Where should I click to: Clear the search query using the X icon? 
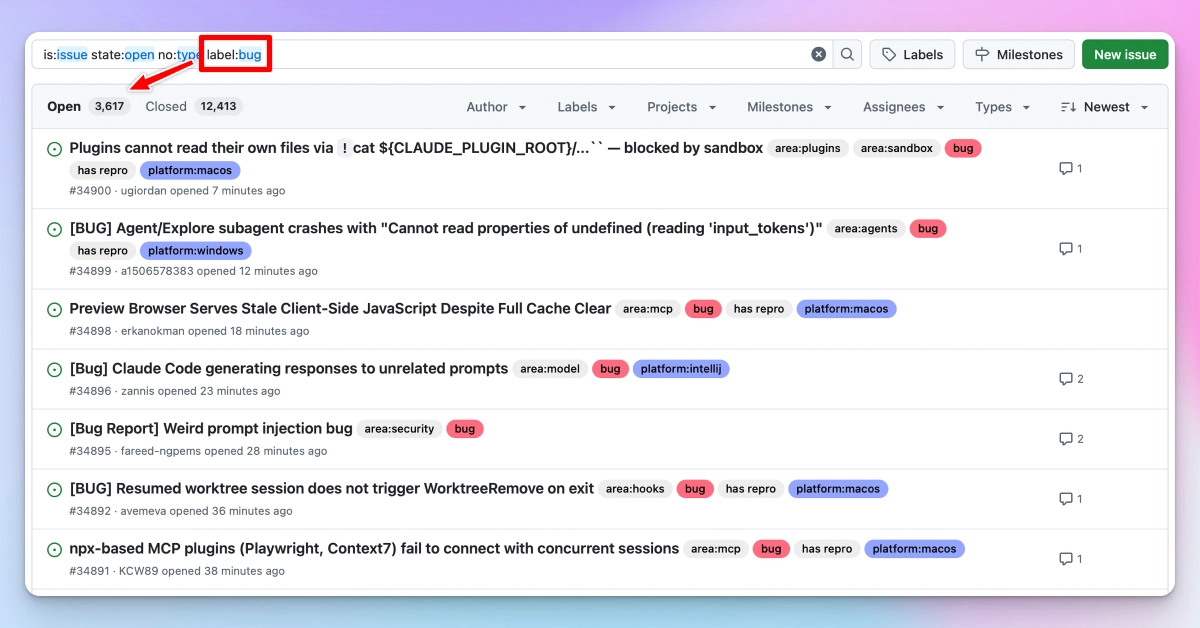click(x=818, y=53)
